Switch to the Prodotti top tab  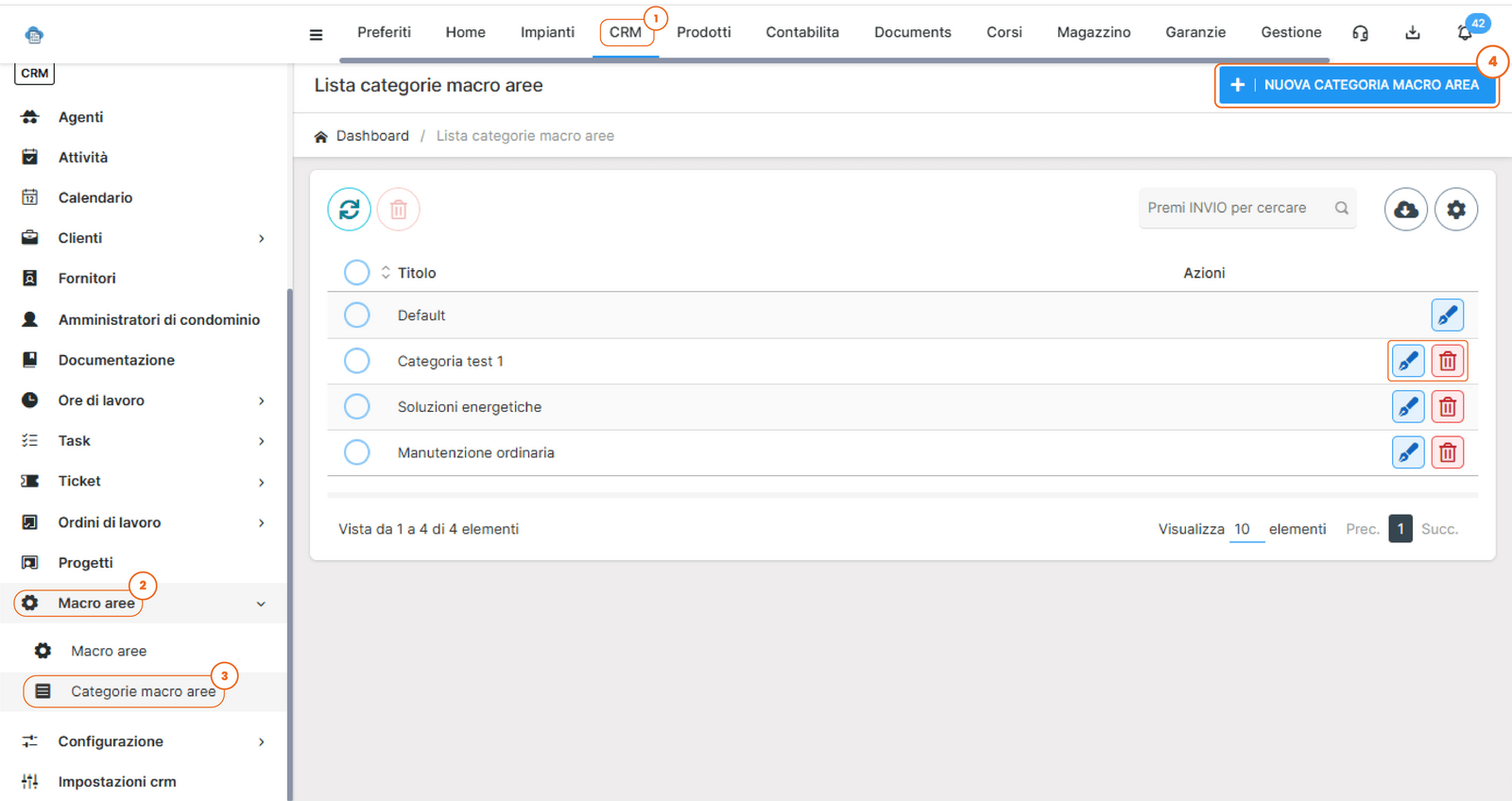pos(703,32)
